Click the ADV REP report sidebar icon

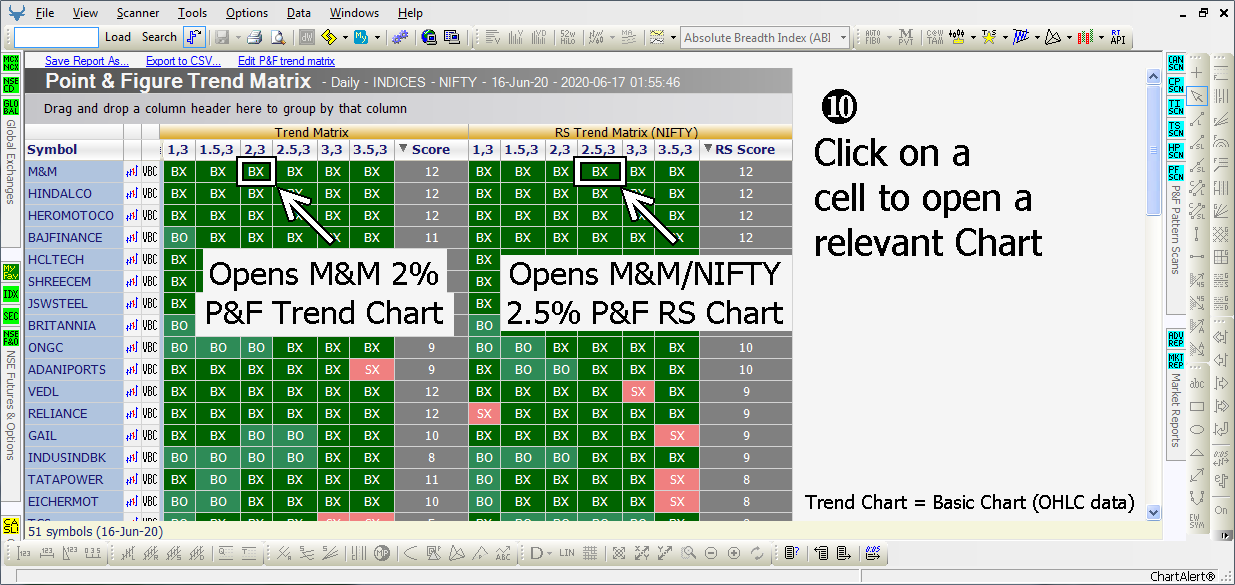(x=1176, y=339)
